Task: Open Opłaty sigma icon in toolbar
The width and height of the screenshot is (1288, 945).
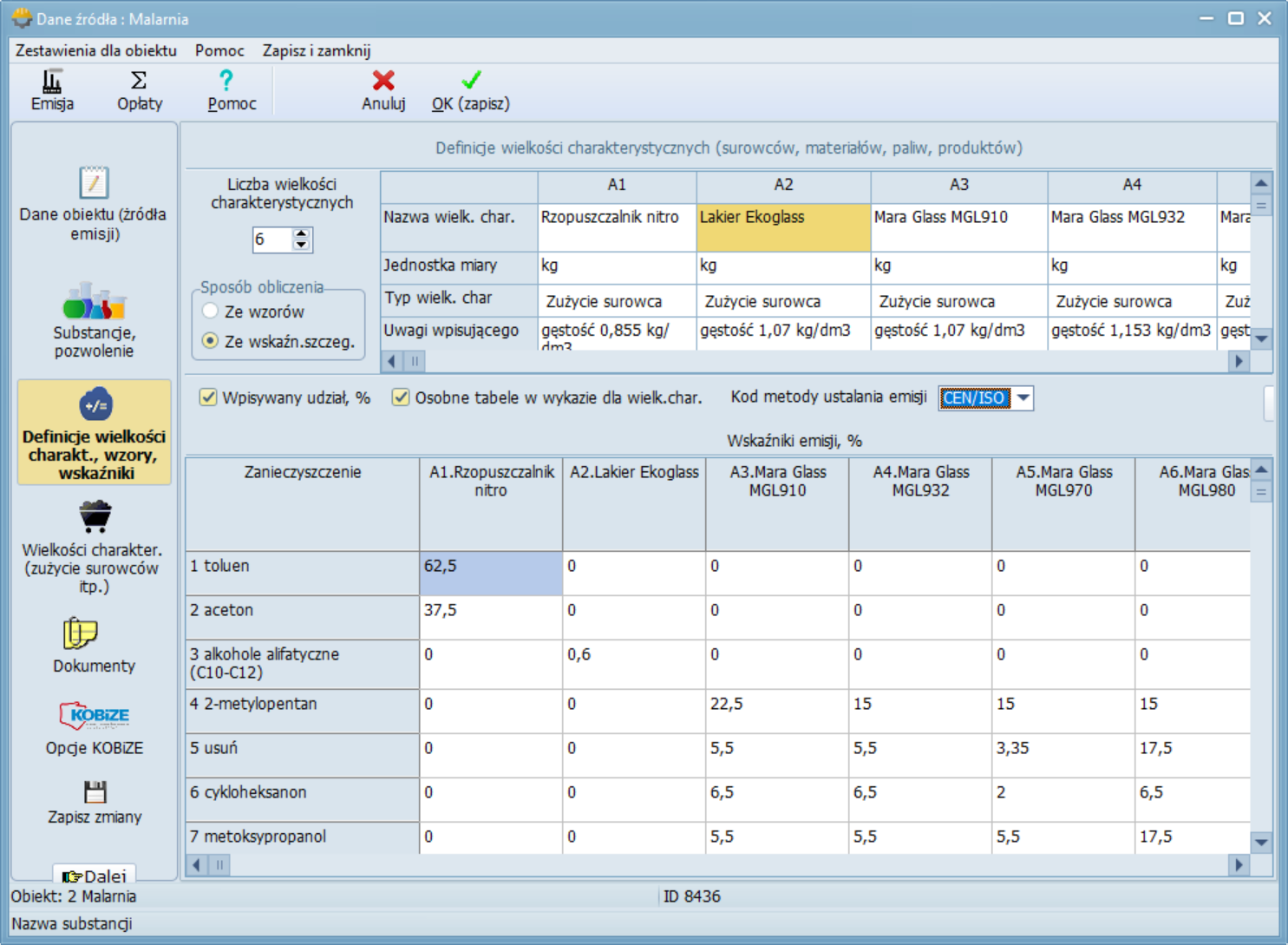Action: point(139,90)
